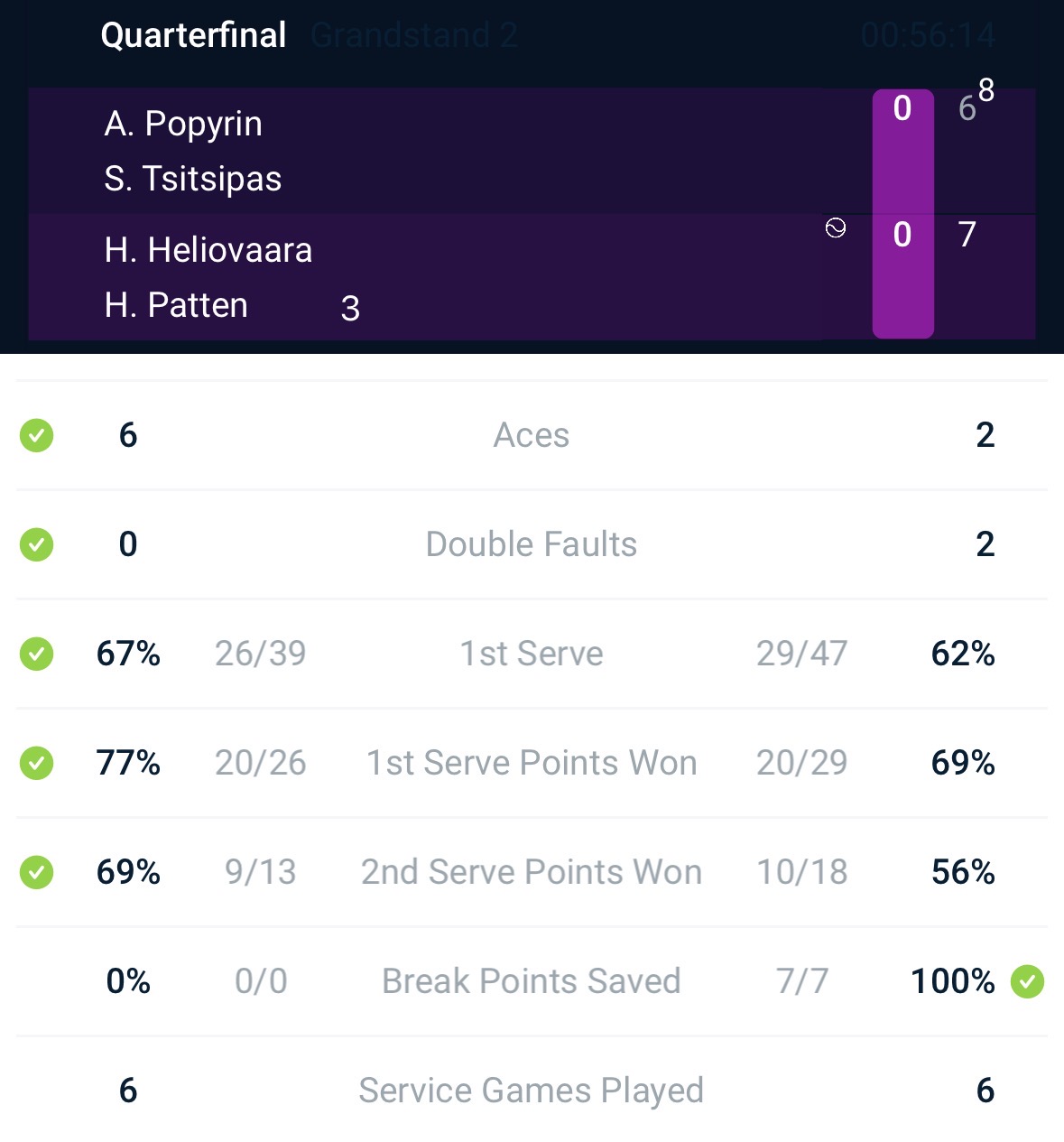Click the green checkmark beside 100% break points saved

(1027, 981)
